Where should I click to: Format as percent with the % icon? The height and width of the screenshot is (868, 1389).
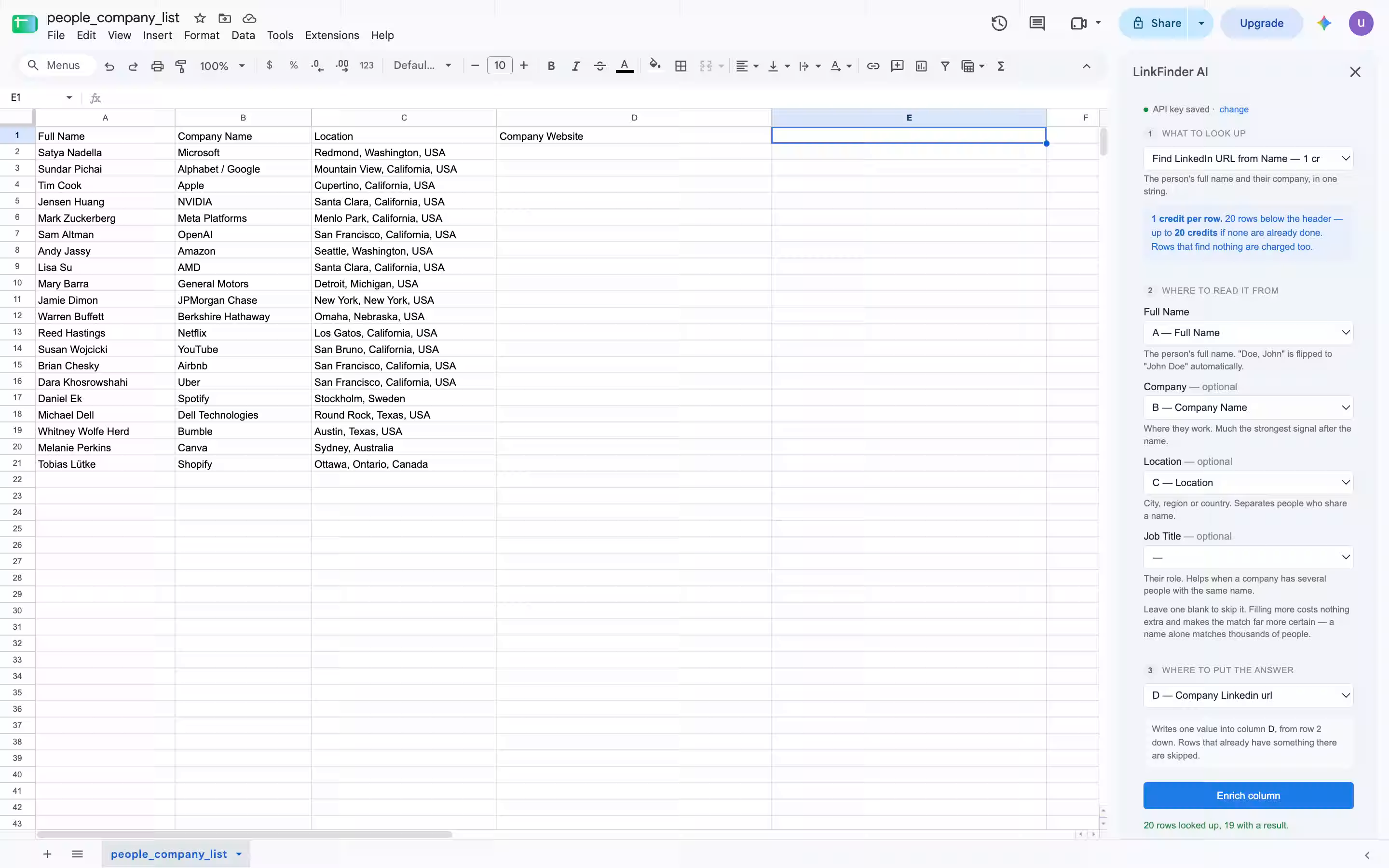293,66
